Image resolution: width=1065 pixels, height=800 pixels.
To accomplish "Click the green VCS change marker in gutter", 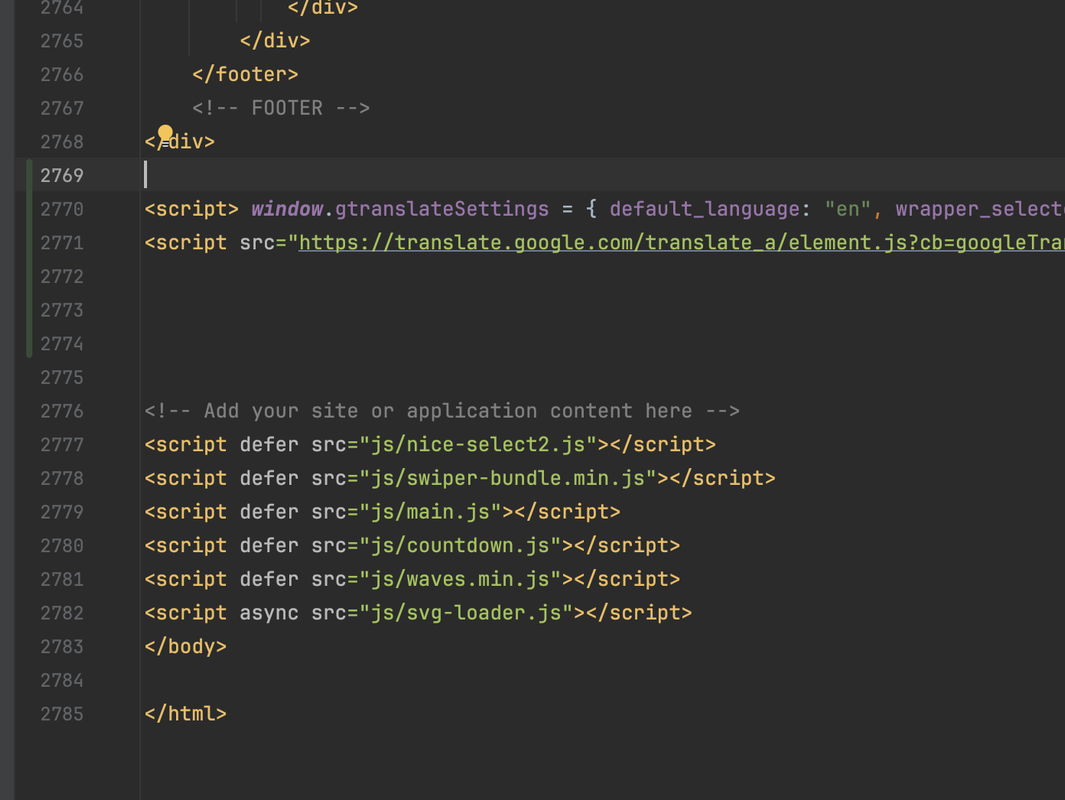I will [29, 259].
